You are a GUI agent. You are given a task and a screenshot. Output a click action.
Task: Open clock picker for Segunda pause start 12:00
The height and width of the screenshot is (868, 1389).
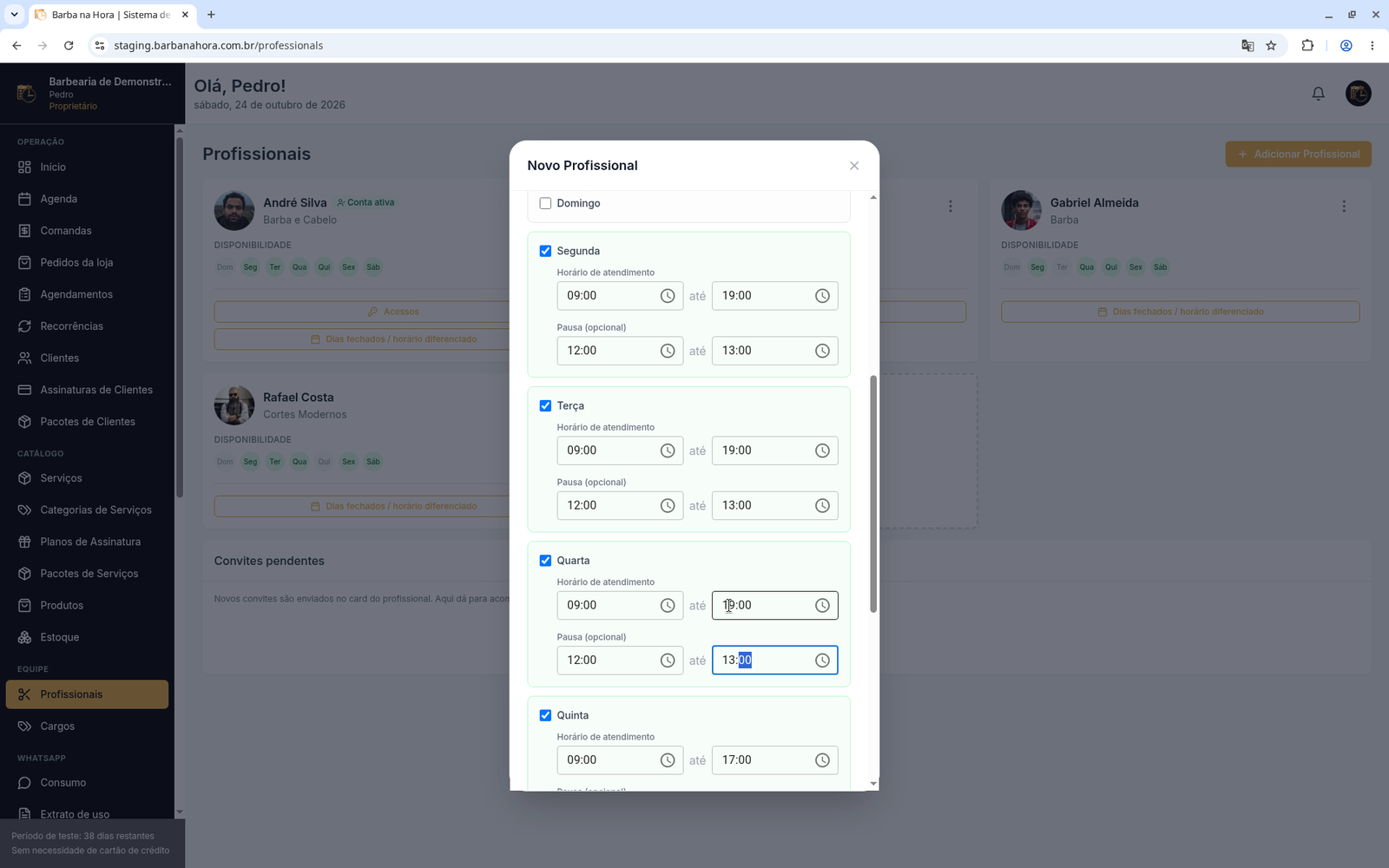[x=668, y=351]
